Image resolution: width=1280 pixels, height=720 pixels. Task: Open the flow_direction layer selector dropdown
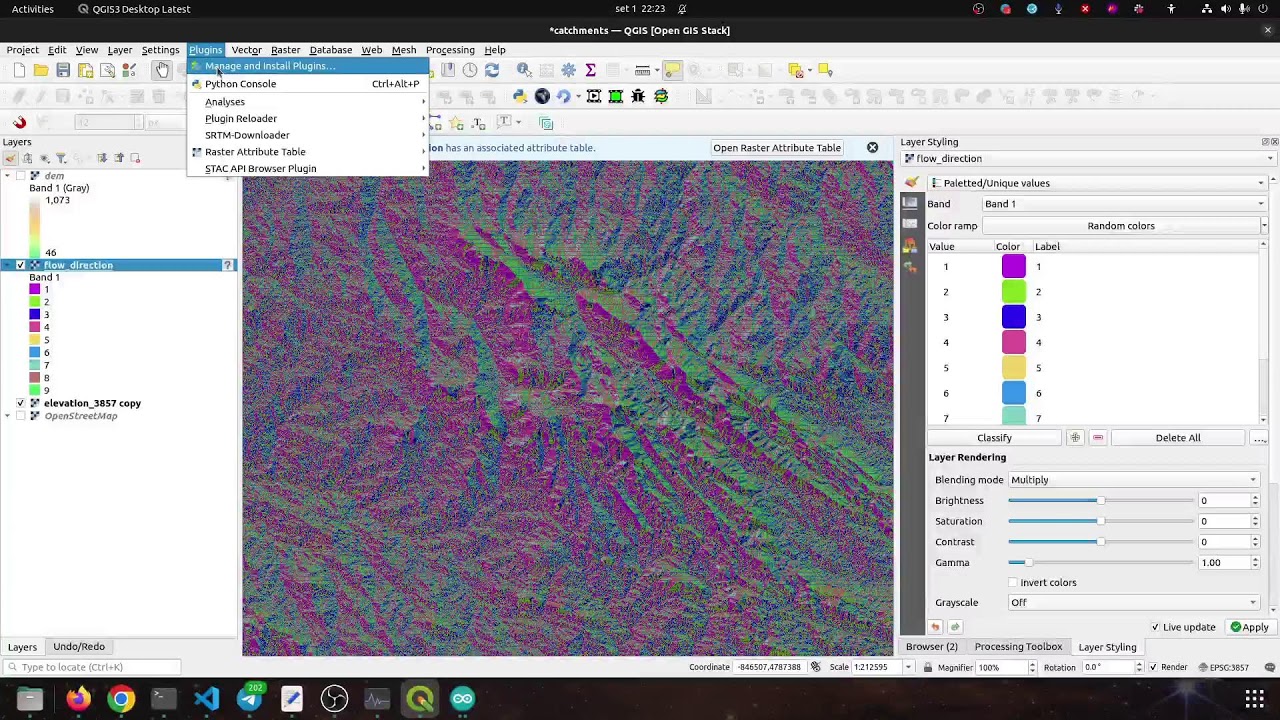(1088, 159)
